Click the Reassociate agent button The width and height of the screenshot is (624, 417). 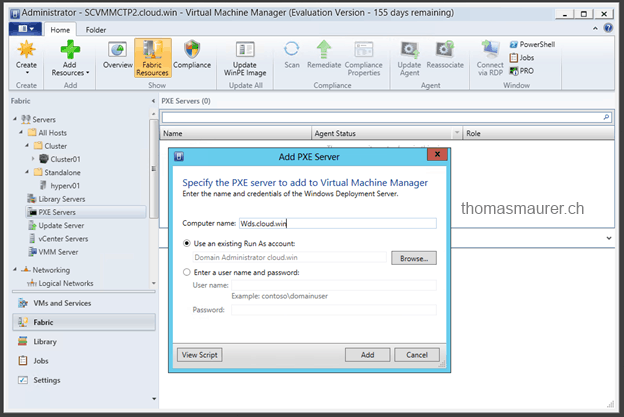(445, 55)
